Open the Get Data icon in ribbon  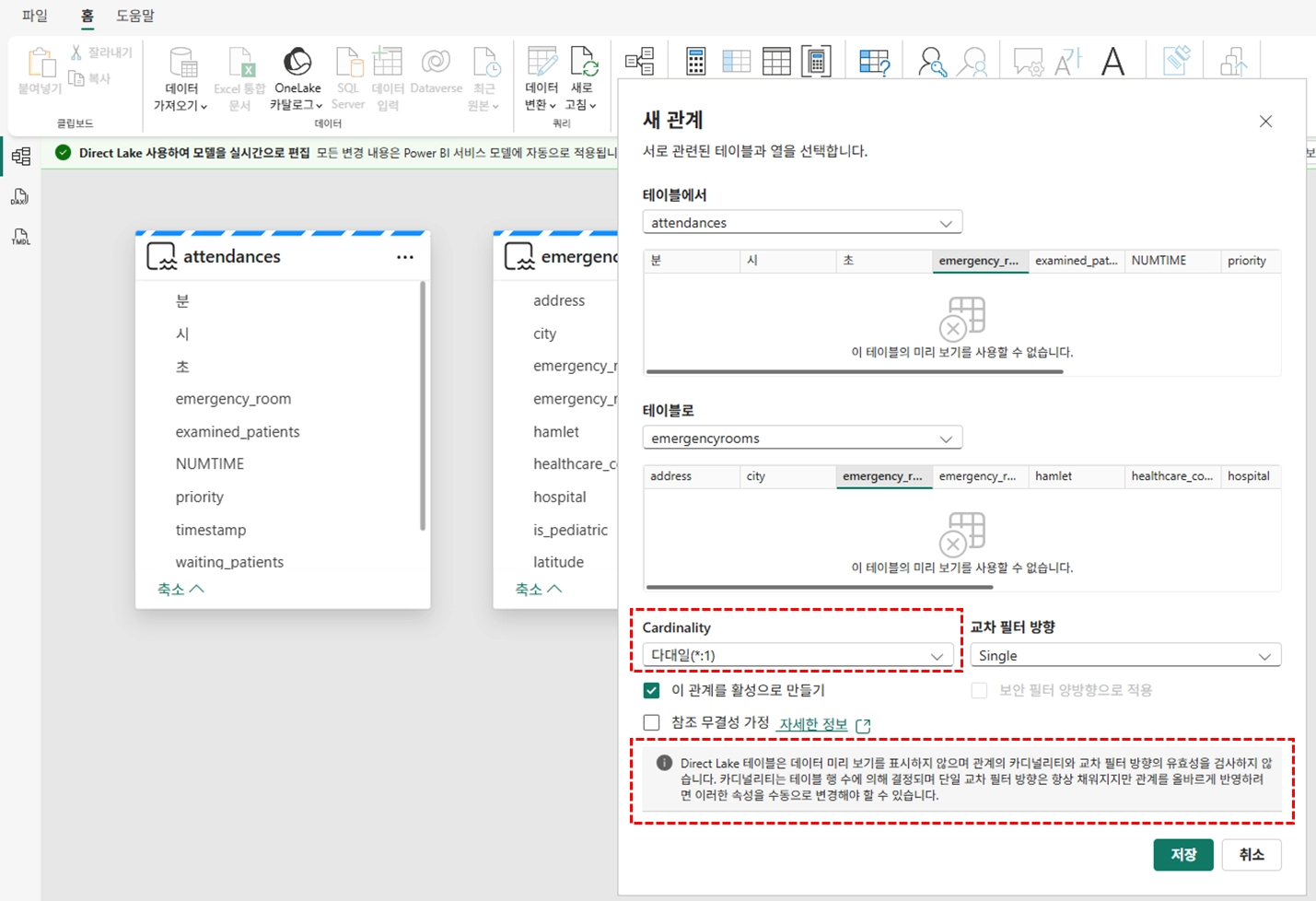[x=181, y=63]
